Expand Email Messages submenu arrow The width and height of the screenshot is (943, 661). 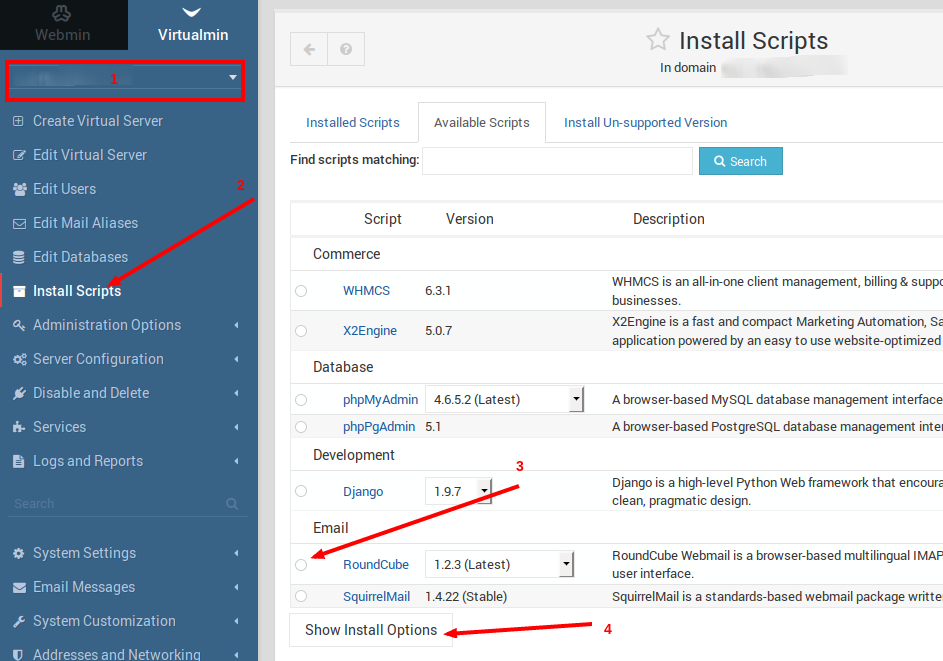236,587
